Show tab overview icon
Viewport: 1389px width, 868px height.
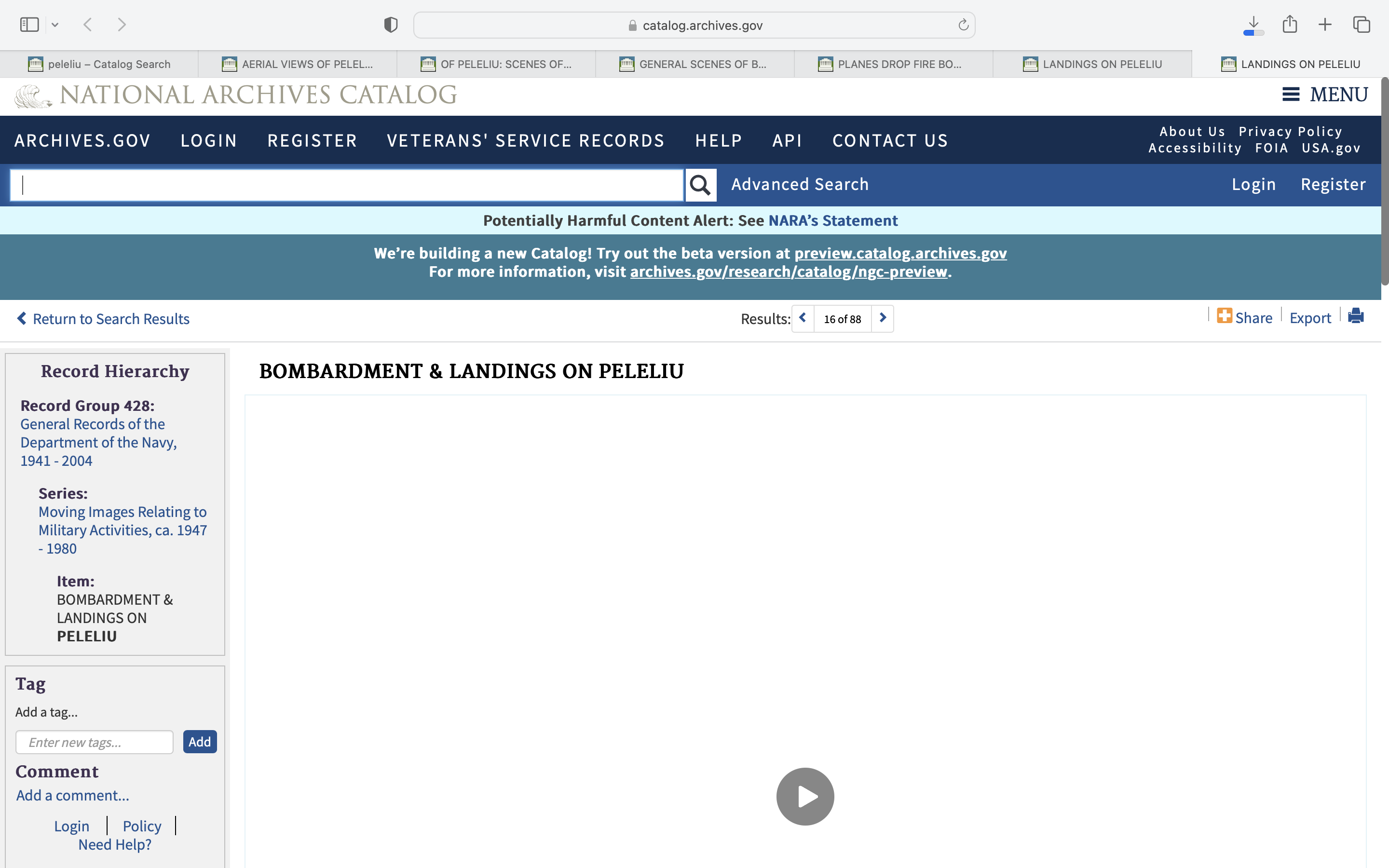pos(1362,25)
